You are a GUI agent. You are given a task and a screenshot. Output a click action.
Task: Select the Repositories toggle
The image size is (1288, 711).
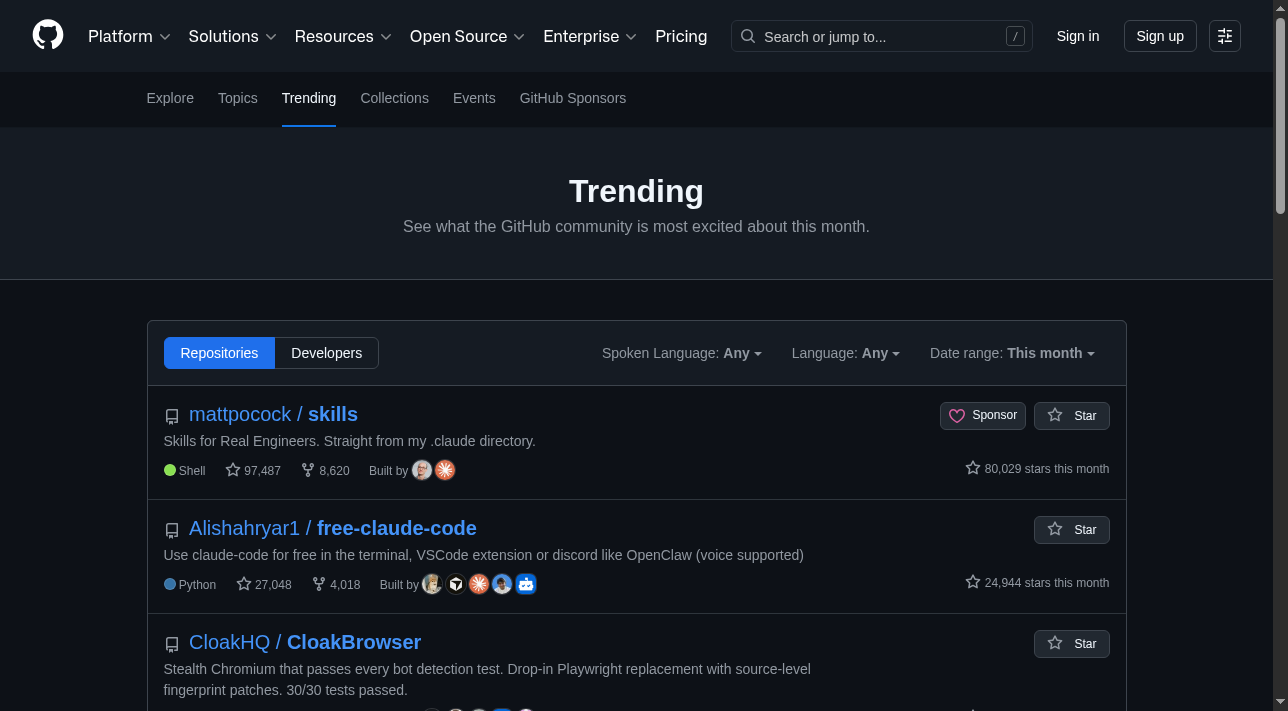[x=219, y=353]
